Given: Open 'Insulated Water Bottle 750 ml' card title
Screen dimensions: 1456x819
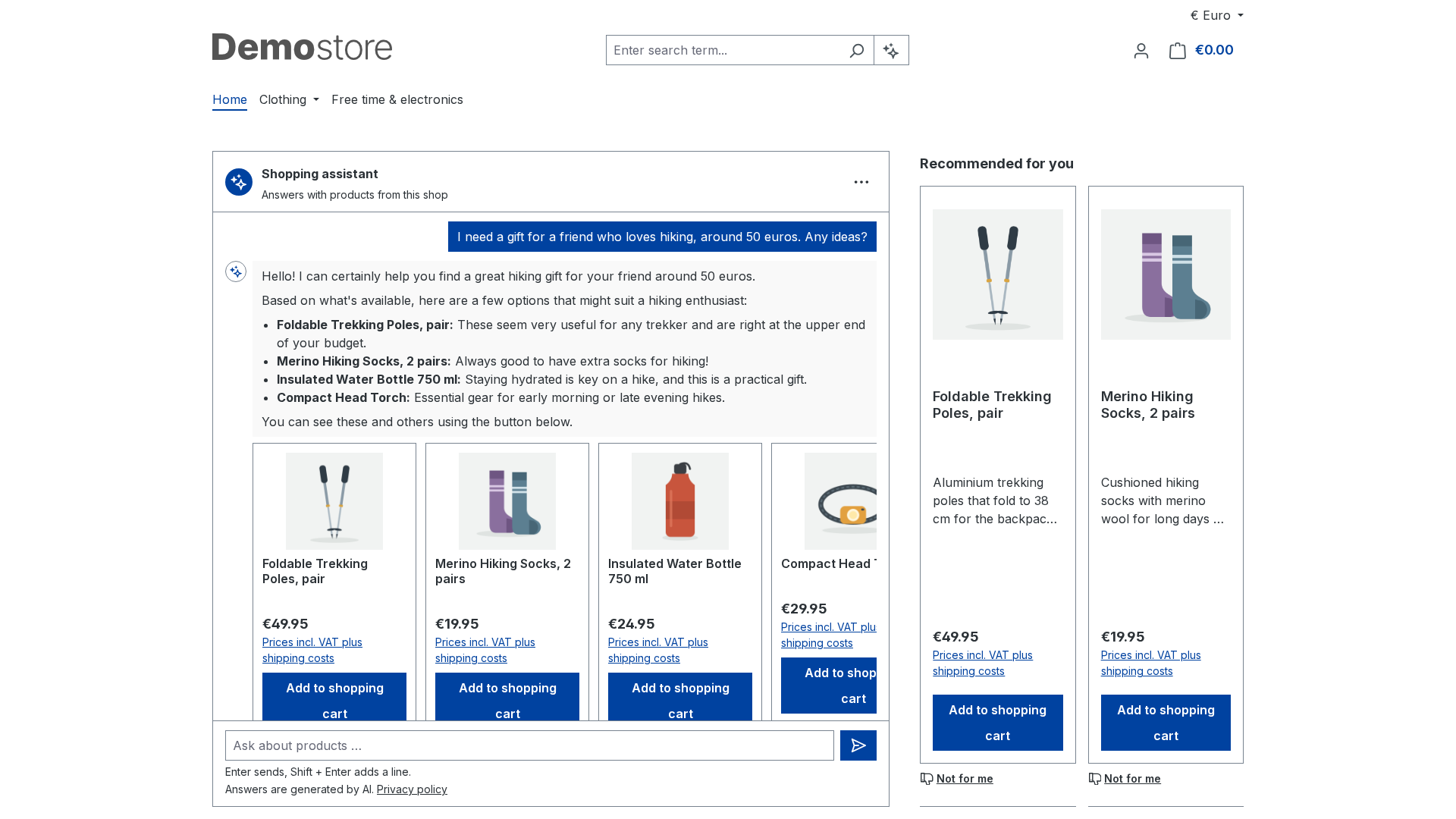Looking at the screenshot, I should tap(675, 571).
